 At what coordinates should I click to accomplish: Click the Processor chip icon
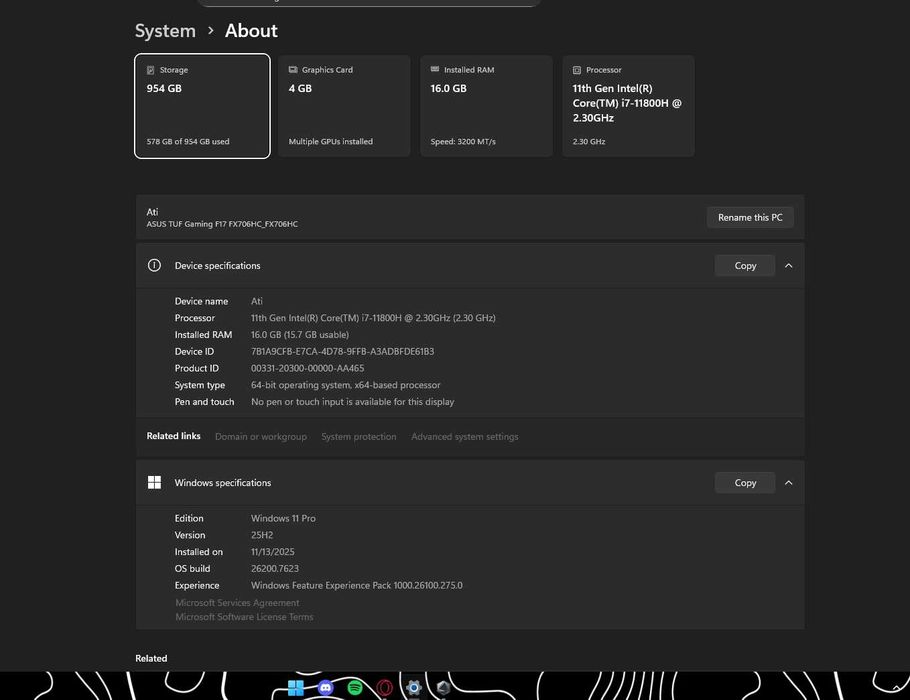click(577, 70)
